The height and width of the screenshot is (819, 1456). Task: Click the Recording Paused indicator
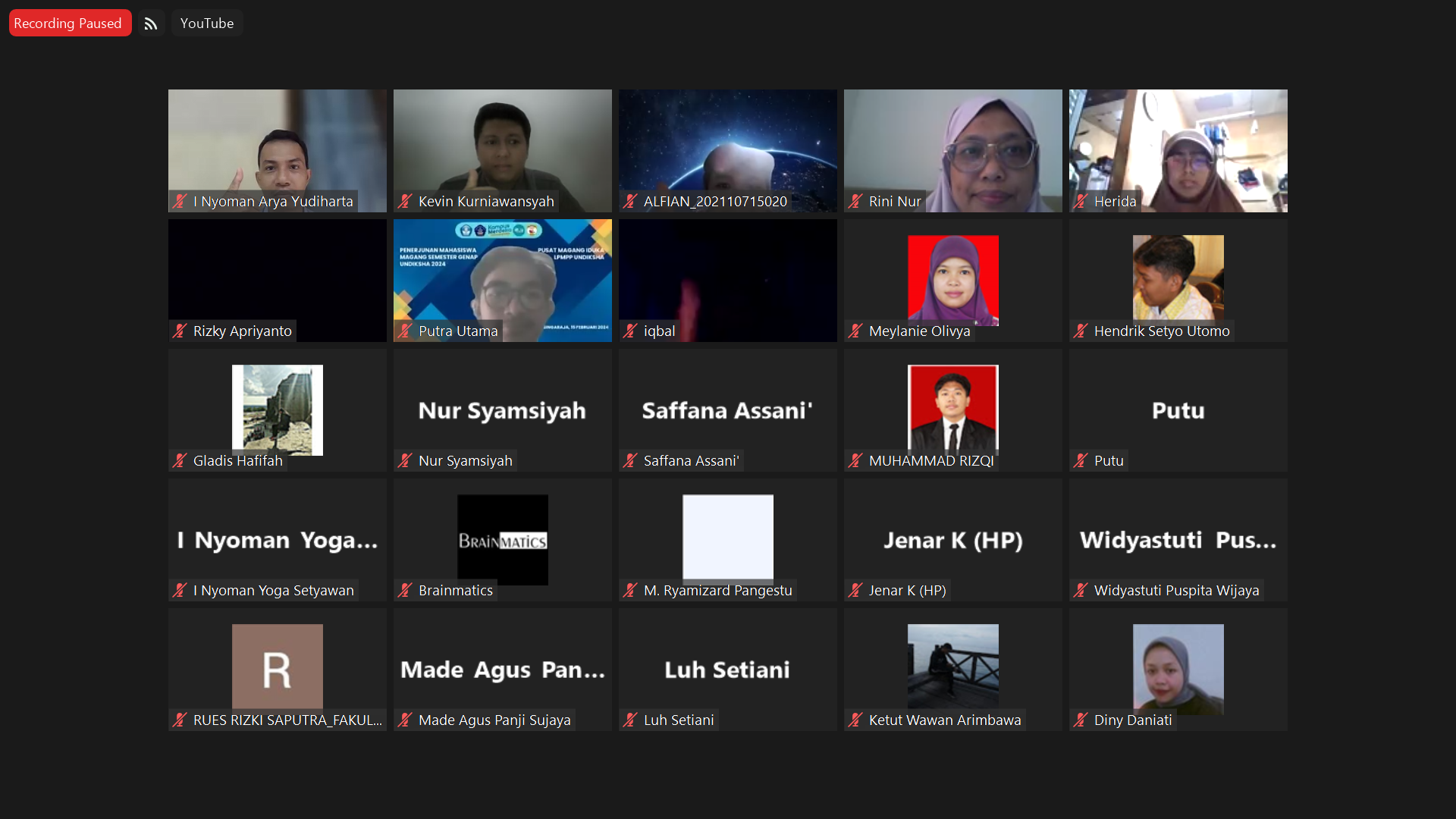tap(68, 24)
